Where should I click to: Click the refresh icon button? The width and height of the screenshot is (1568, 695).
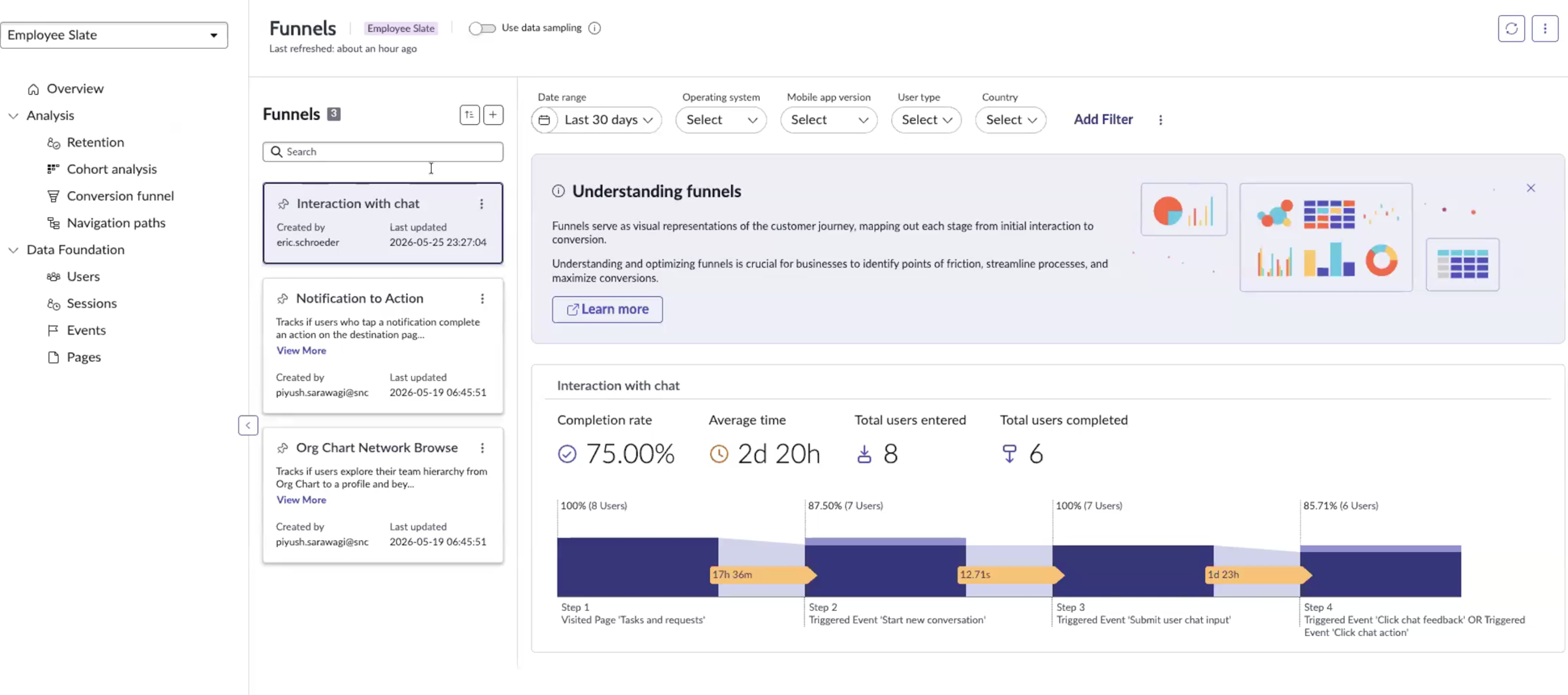coord(1511,28)
